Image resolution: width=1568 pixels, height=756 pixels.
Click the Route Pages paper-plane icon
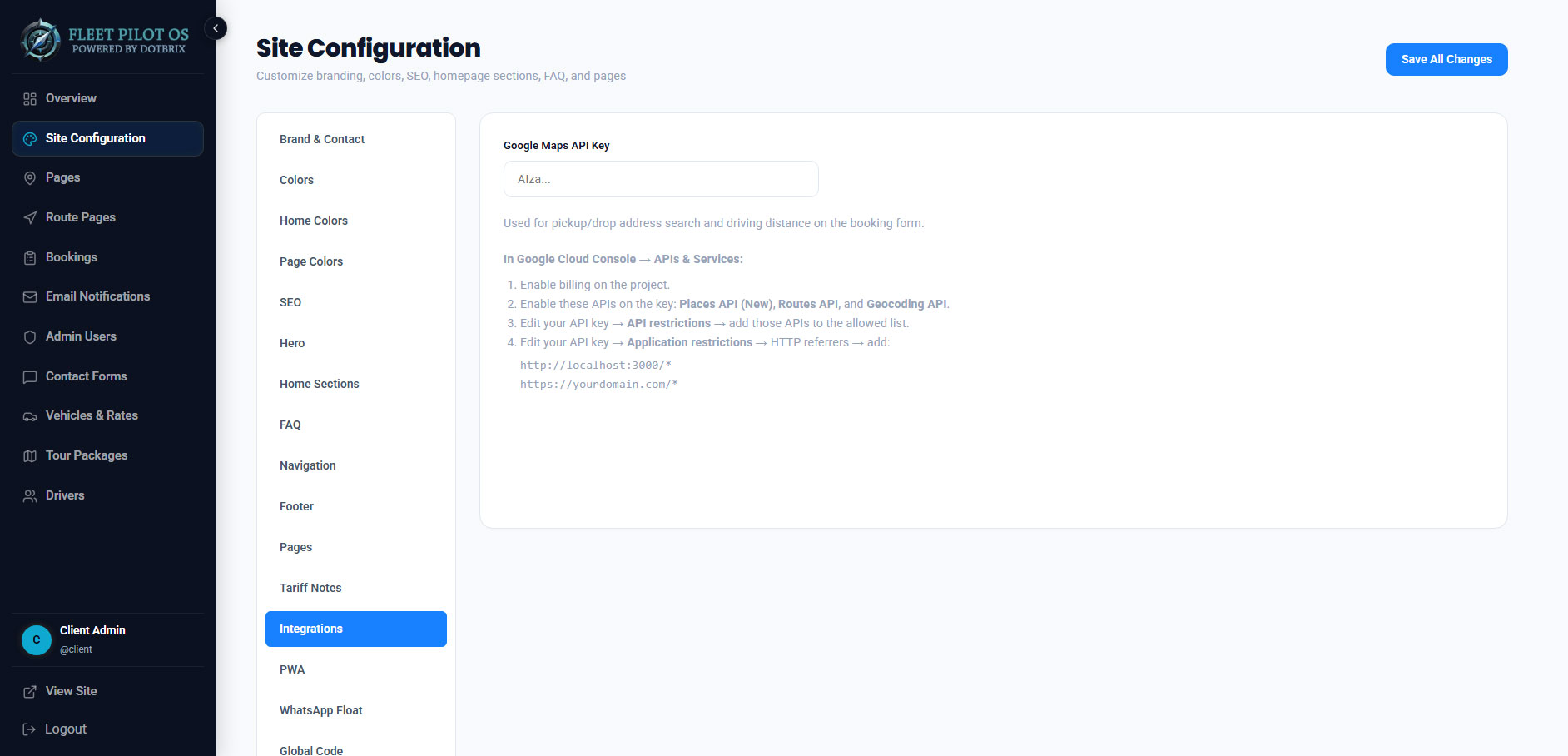(x=30, y=218)
